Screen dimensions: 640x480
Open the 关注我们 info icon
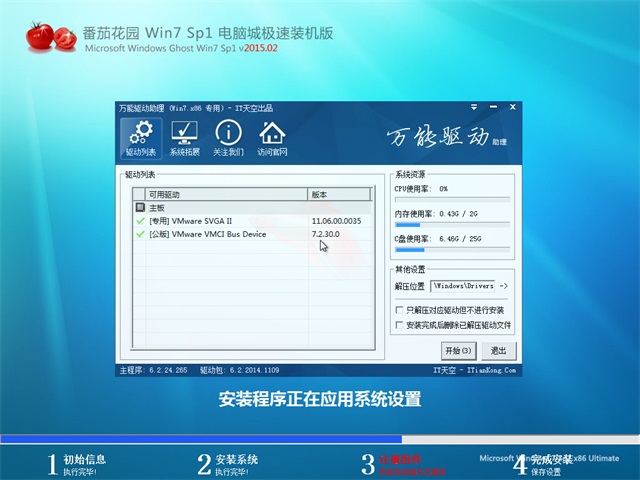point(228,139)
